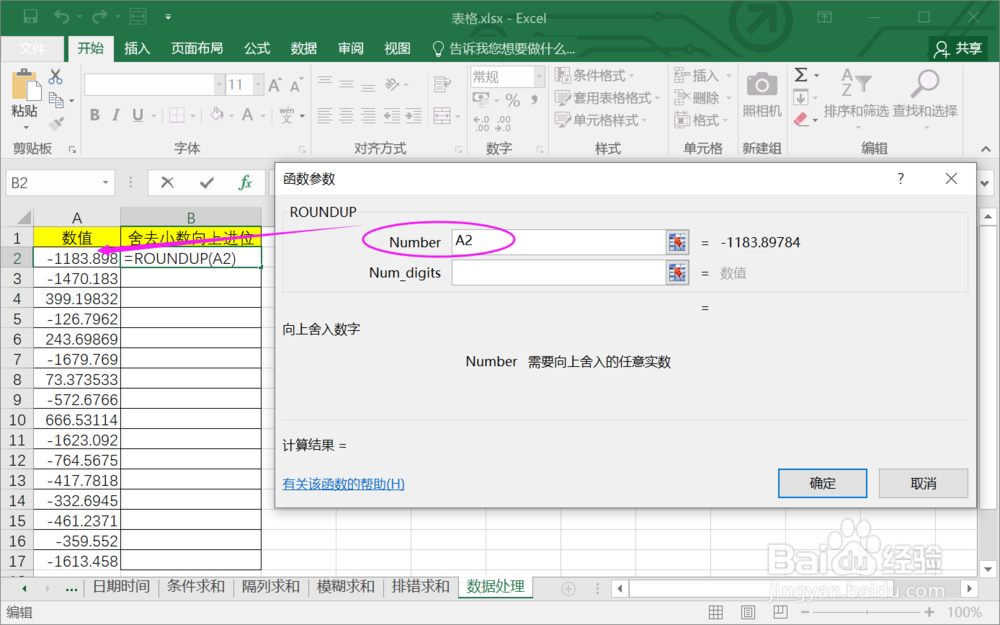Click the 共享 share button

click(958, 48)
